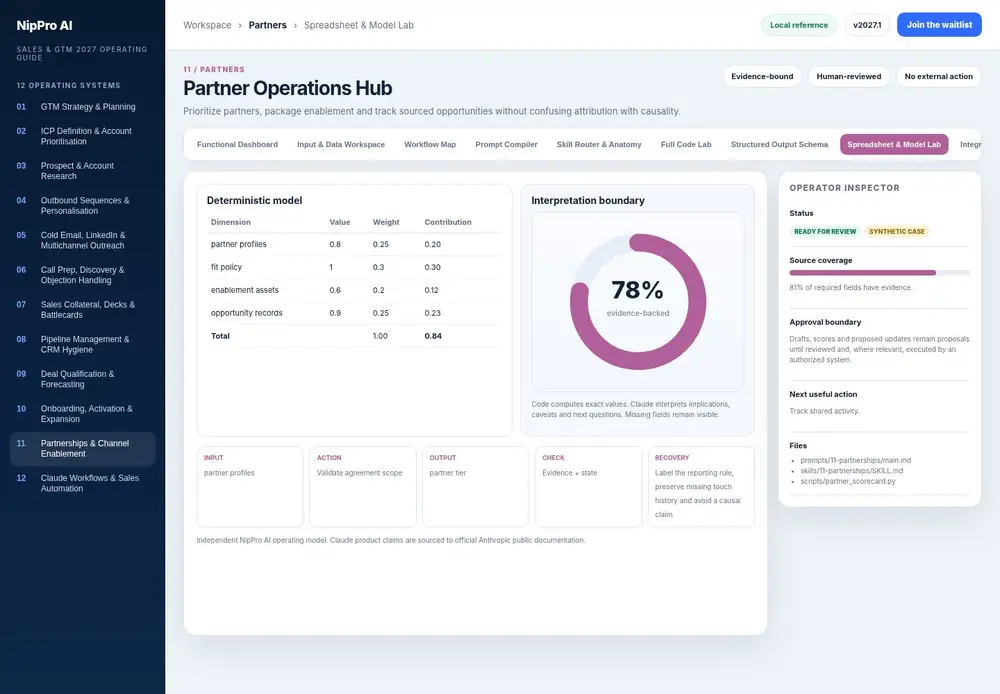Open Call Prep, Discovery & Objection Handling
The width and height of the screenshot is (1000, 694).
point(82,275)
